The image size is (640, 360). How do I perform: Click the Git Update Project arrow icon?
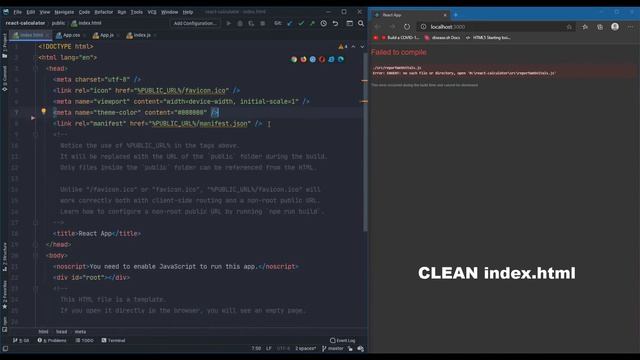pos(290,23)
